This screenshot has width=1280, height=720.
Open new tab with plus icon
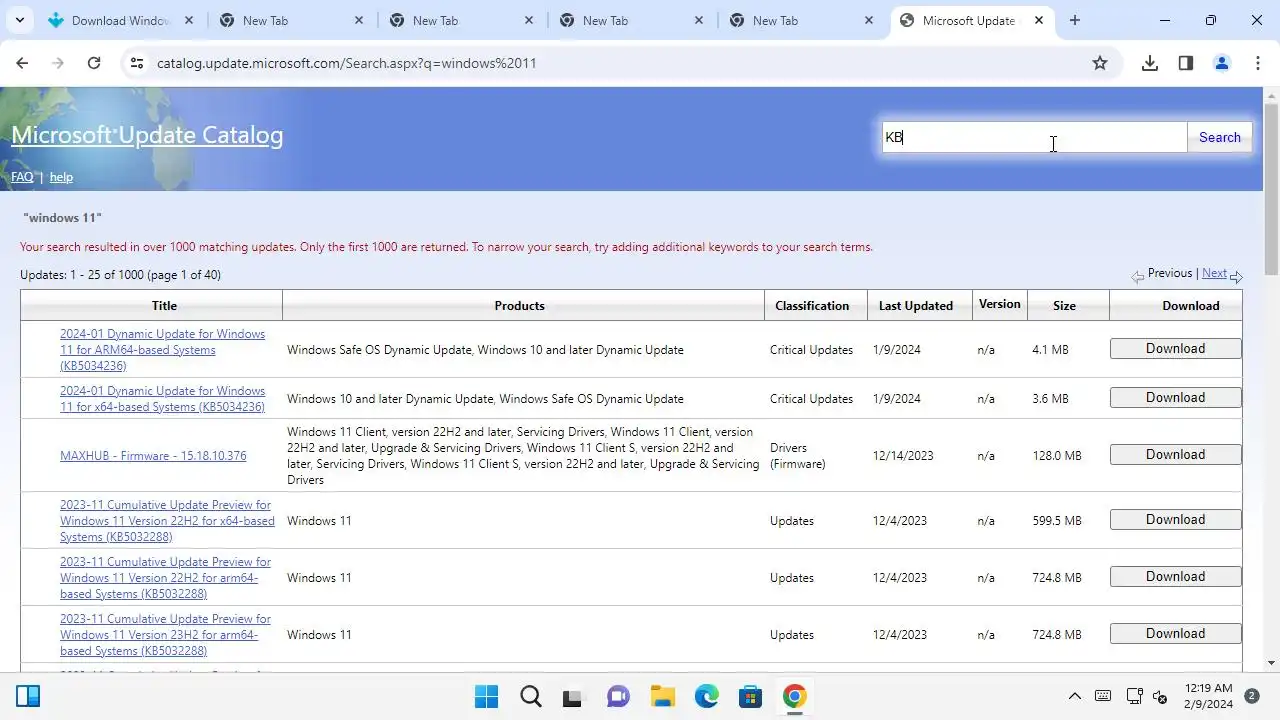coord(1075,20)
